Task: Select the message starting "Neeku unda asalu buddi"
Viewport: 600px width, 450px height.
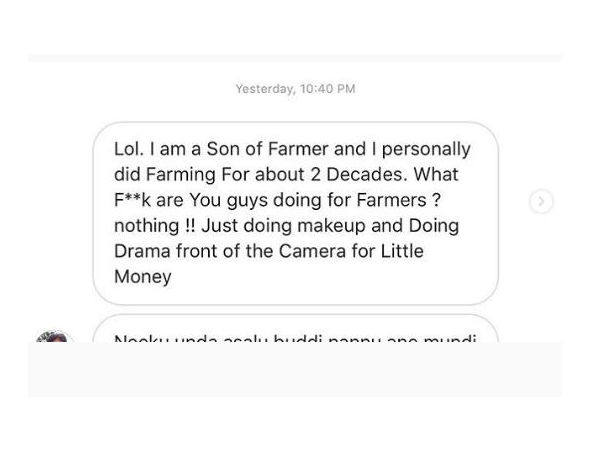Action: point(295,337)
